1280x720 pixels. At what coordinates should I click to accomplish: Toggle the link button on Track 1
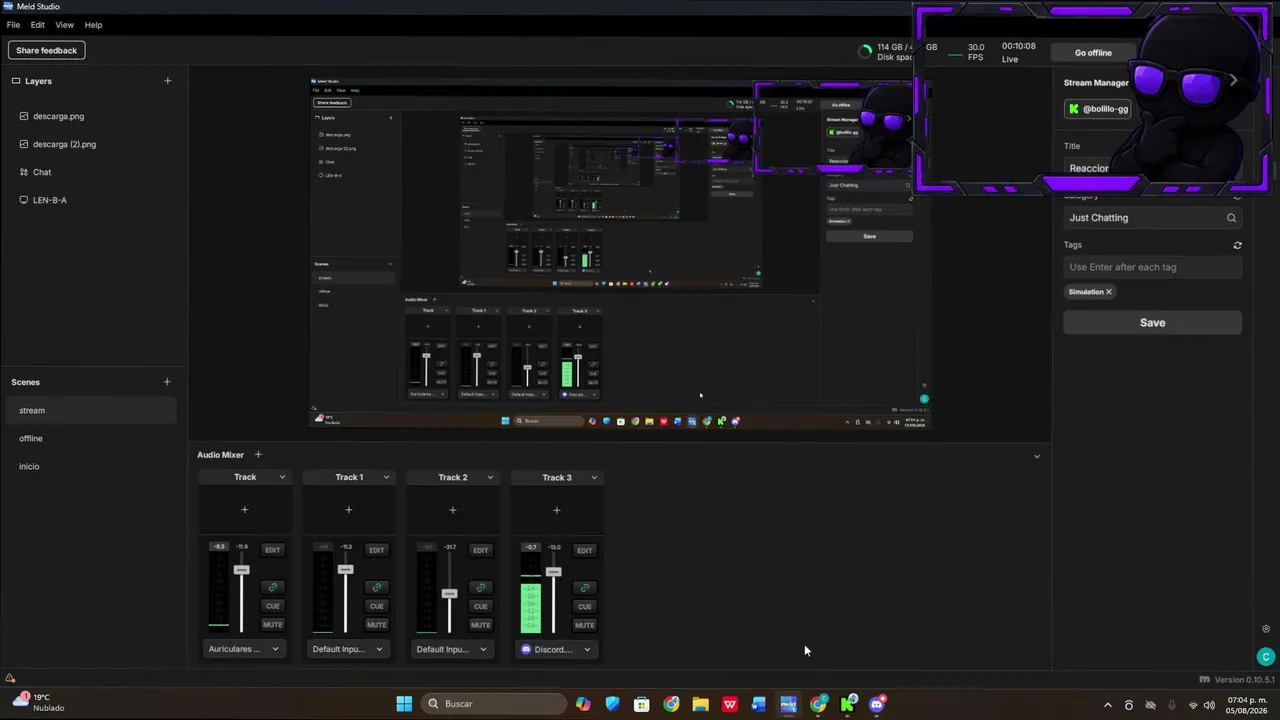coord(376,587)
